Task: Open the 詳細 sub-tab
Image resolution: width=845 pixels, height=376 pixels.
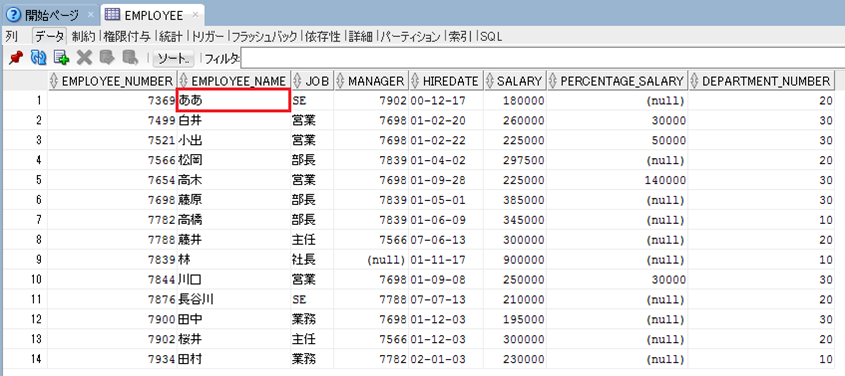Action: pos(360,37)
